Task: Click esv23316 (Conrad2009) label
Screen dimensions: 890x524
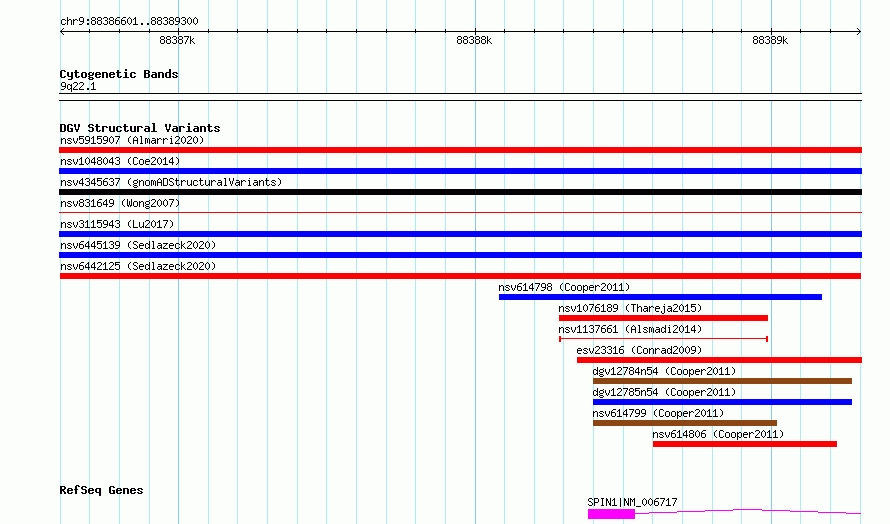Action: (639, 350)
